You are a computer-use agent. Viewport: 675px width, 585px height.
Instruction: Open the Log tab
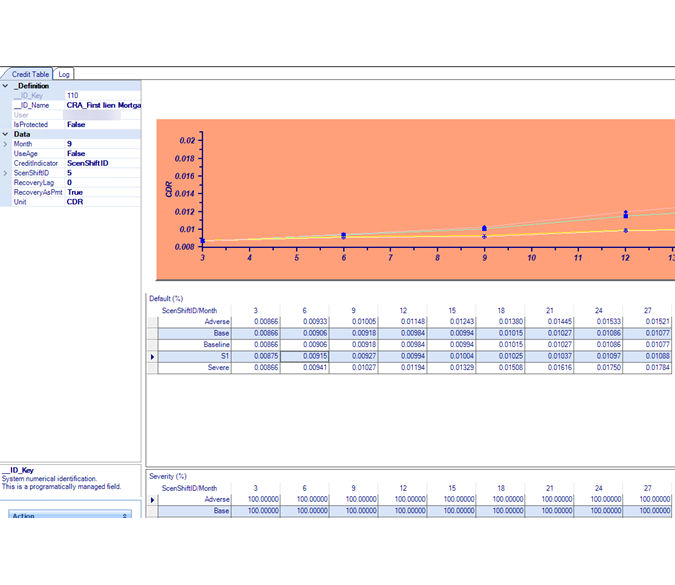[64, 74]
